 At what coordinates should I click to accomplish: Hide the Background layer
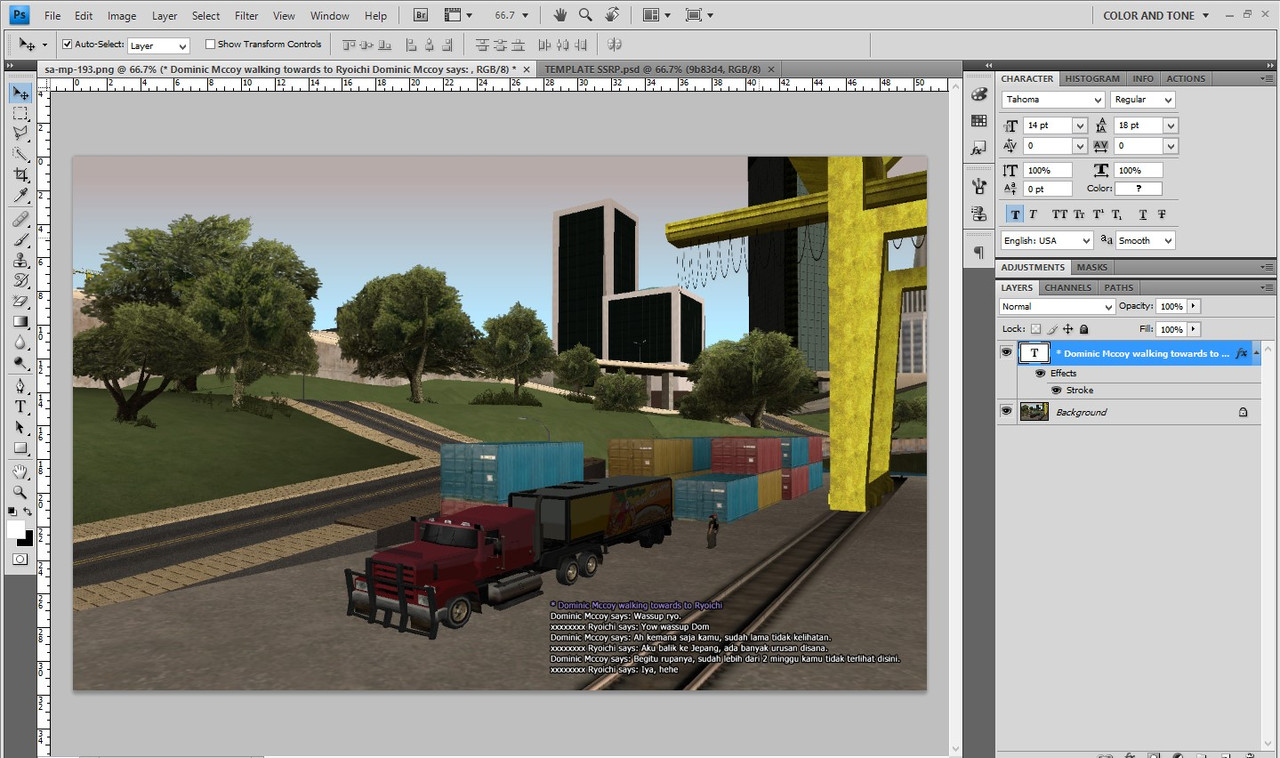pyautogui.click(x=1006, y=411)
